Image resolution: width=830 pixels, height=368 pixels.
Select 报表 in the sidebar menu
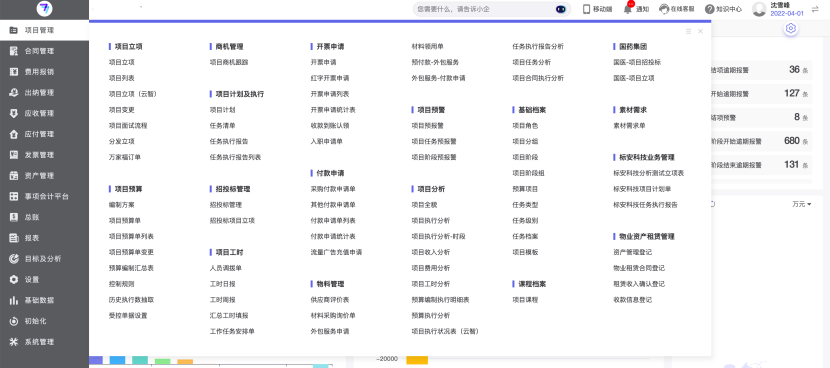pos(32,238)
